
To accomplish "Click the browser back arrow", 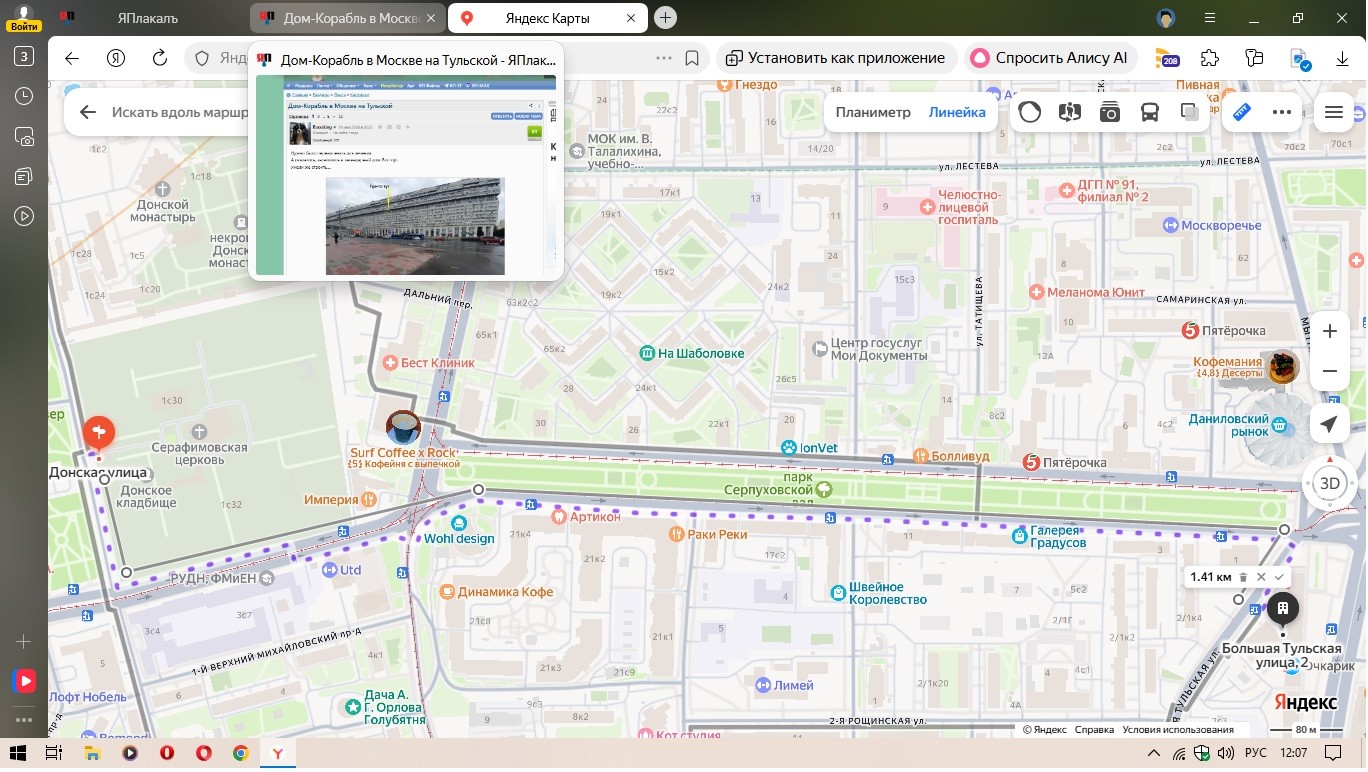I will pos(72,58).
